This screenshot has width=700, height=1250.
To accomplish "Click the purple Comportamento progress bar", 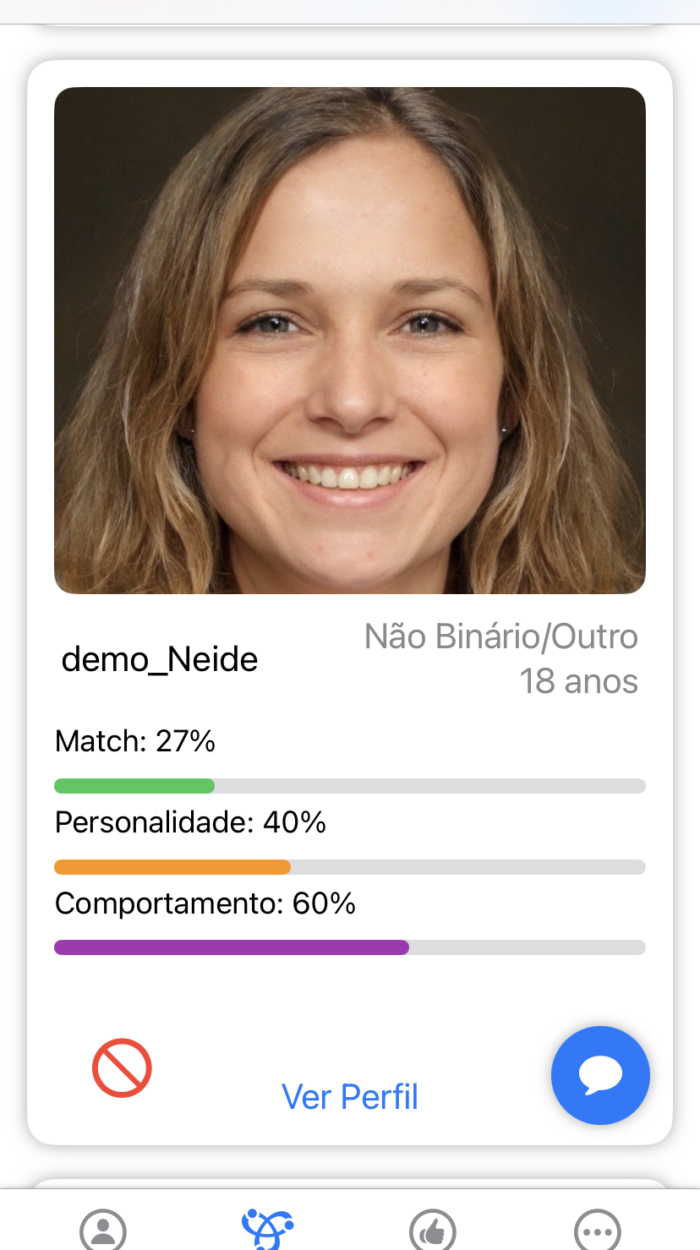I will [x=231, y=947].
